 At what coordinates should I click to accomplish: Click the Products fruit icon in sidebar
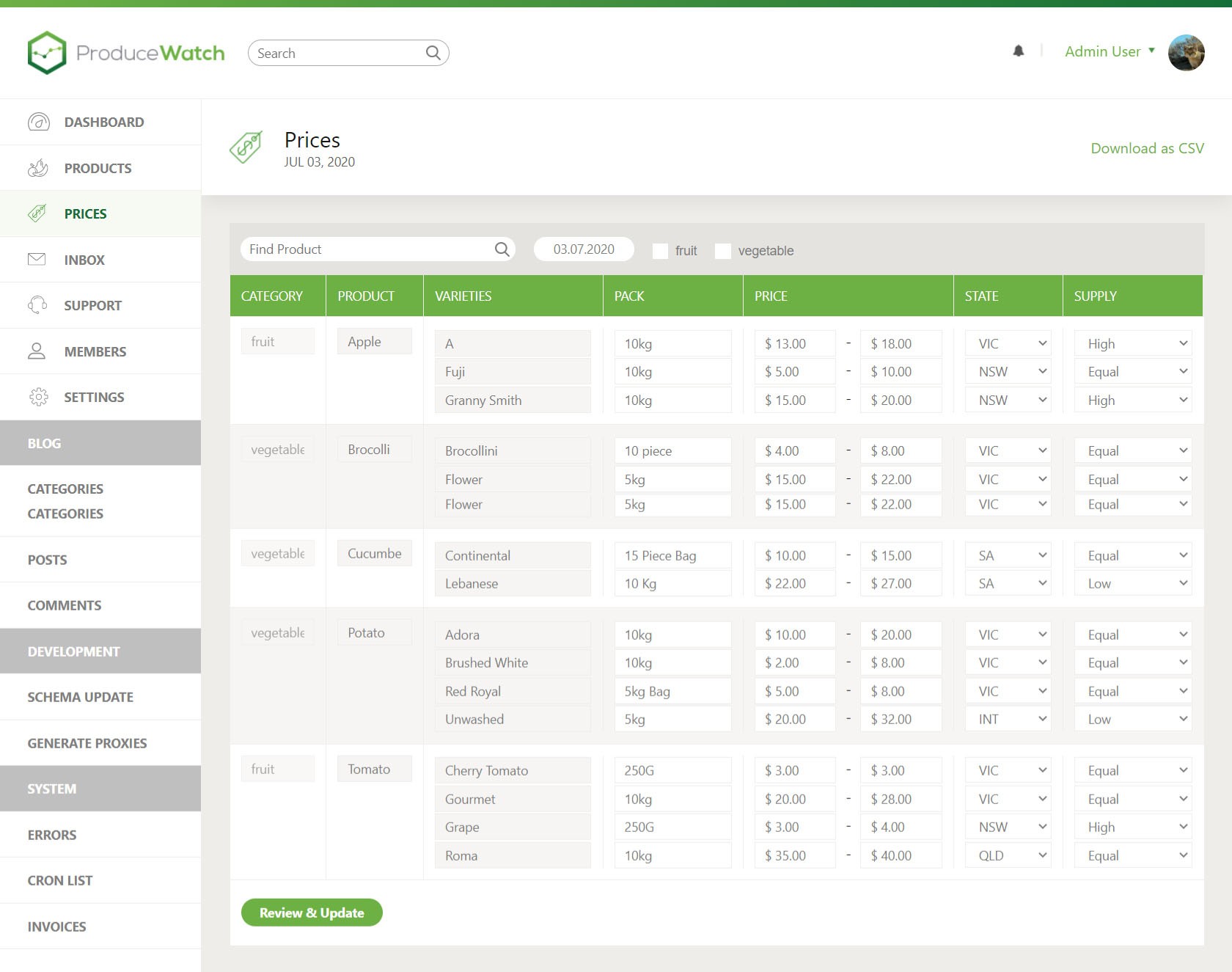(x=38, y=168)
